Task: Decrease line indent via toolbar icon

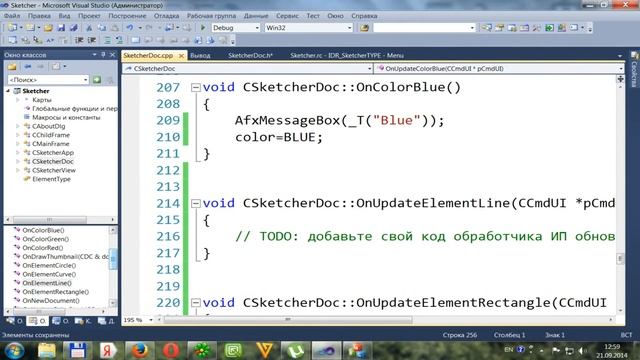Action: tap(79, 40)
